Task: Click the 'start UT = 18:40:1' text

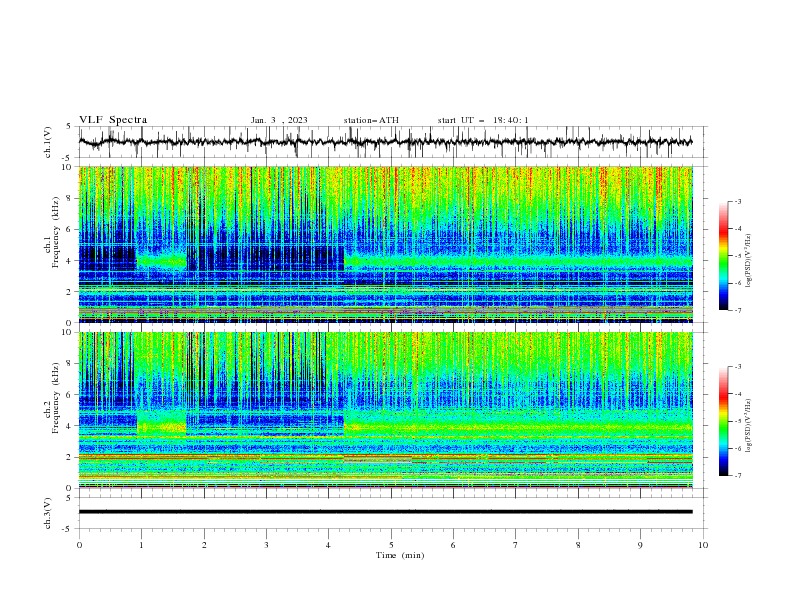Action: pos(483,120)
